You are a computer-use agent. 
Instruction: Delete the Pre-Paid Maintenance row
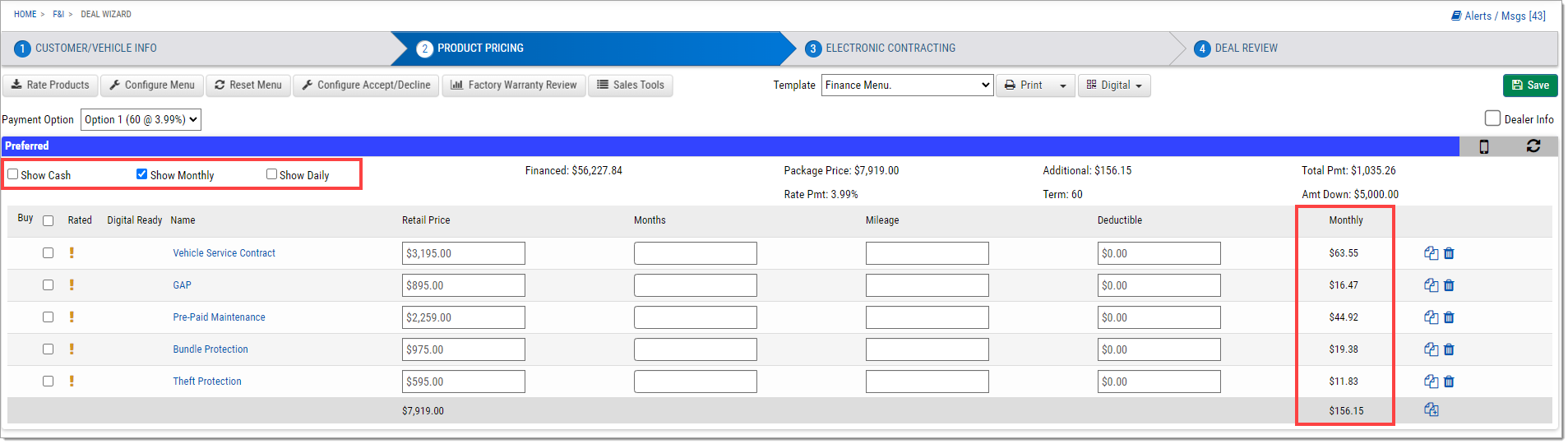[1449, 317]
